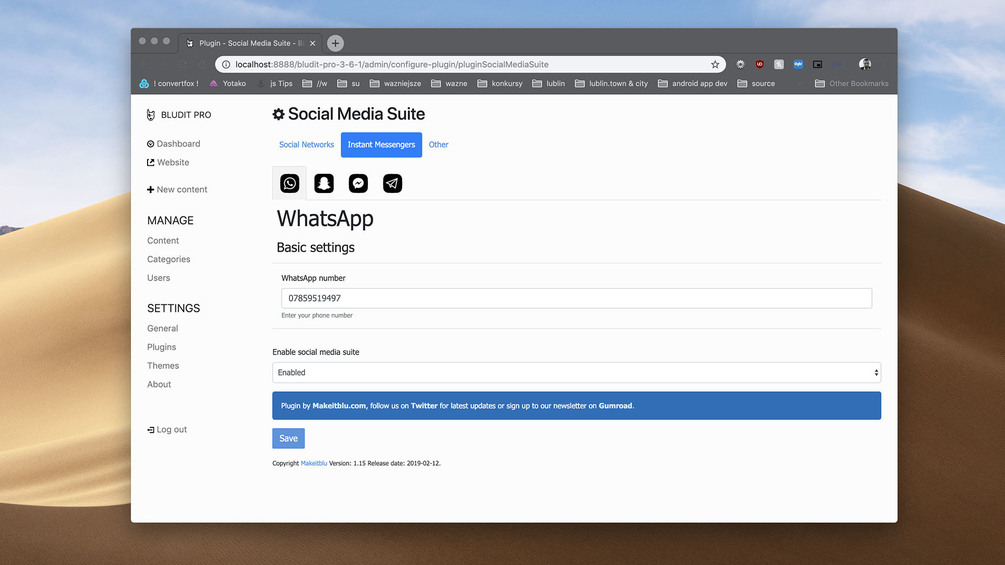1005x565 pixels.
Task: Open the uBlock extension icon
Action: pos(760,64)
